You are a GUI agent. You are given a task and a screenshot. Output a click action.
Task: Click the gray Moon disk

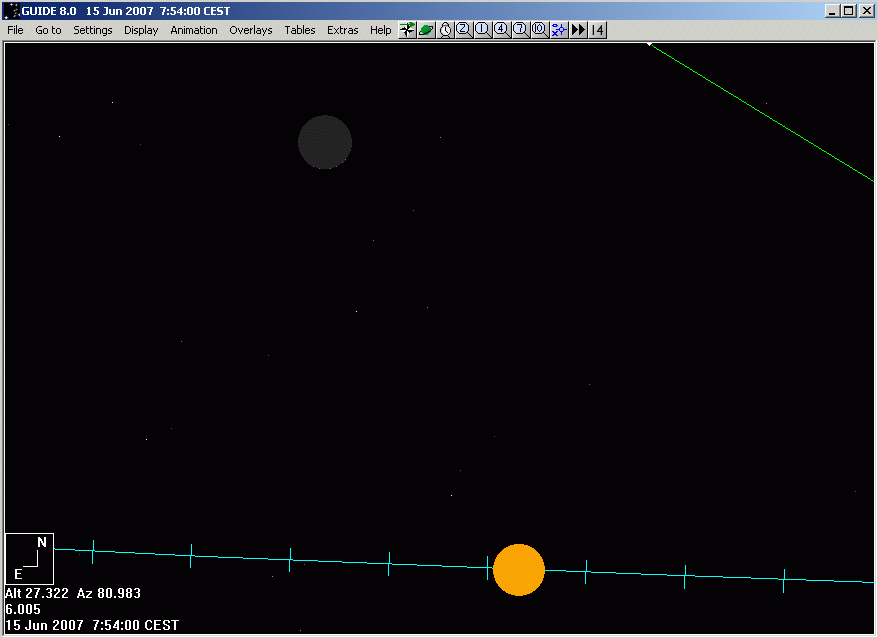tap(325, 142)
